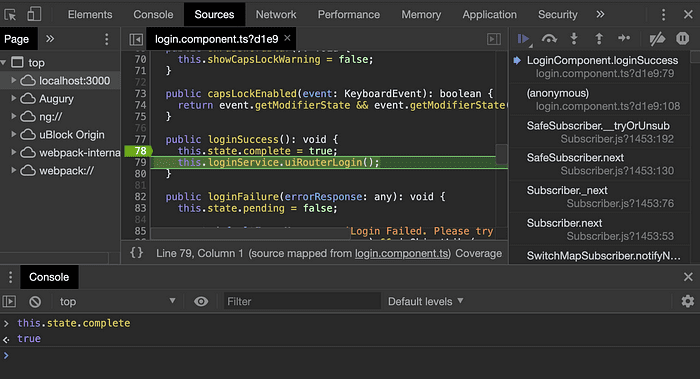700x379 pixels.
Task: Pretty print source with curly braces icon
Action: pos(137,253)
